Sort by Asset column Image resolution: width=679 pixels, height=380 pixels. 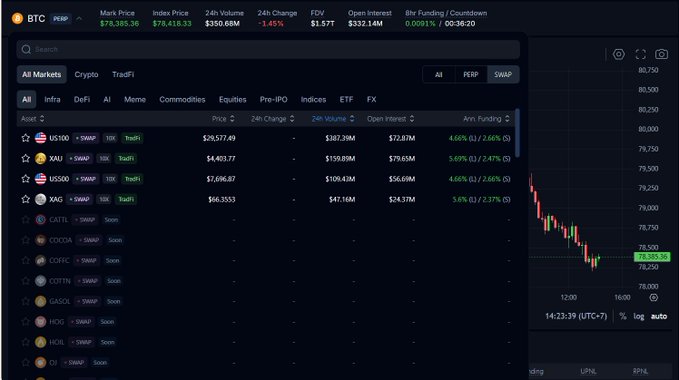32,119
